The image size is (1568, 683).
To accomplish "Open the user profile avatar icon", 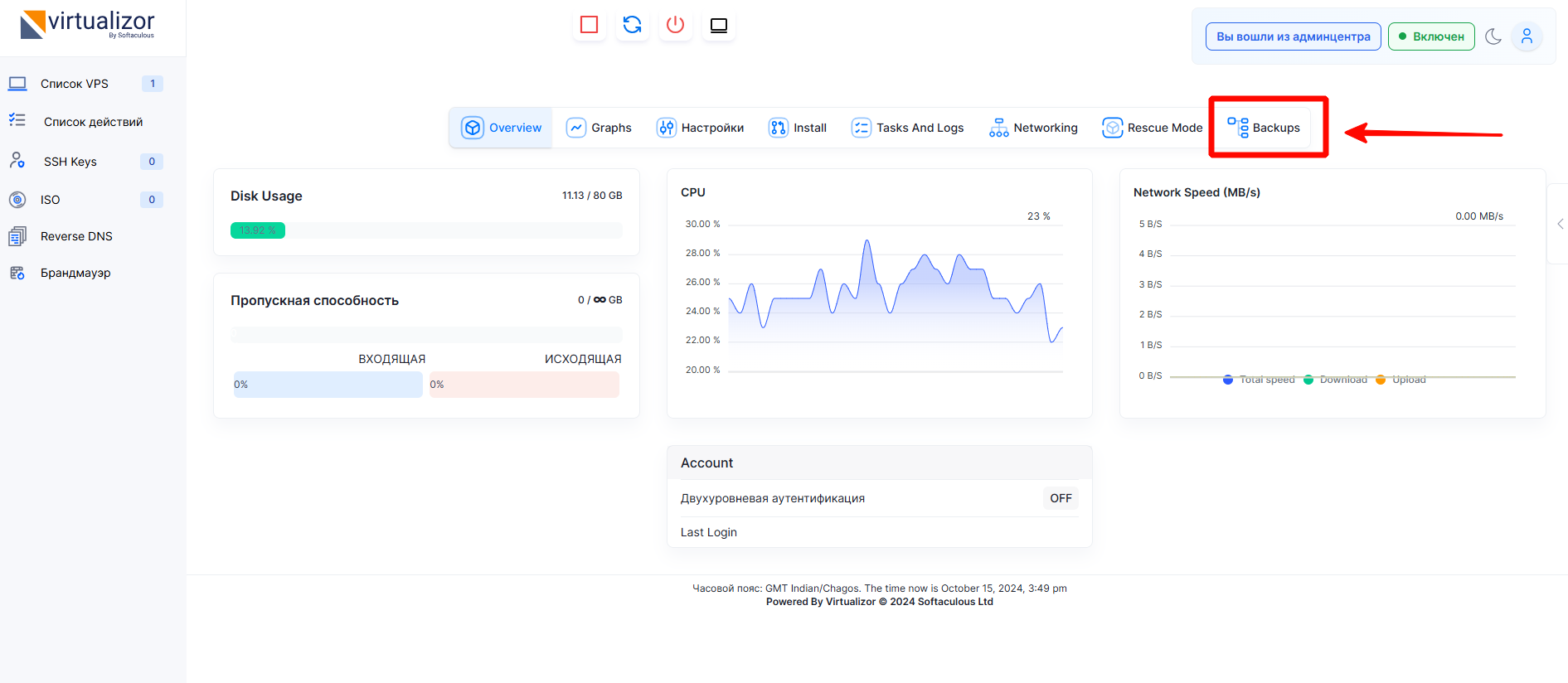I will tap(1527, 36).
